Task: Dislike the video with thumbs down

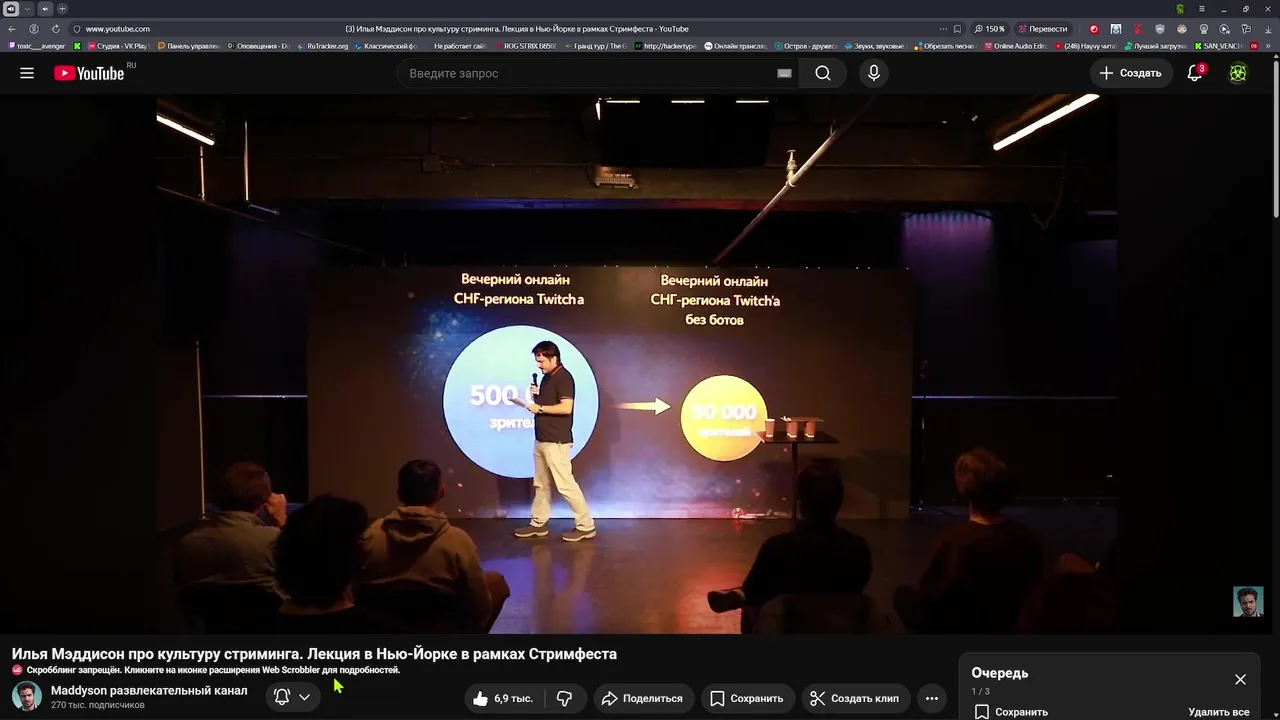Action: click(x=564, y=698)
